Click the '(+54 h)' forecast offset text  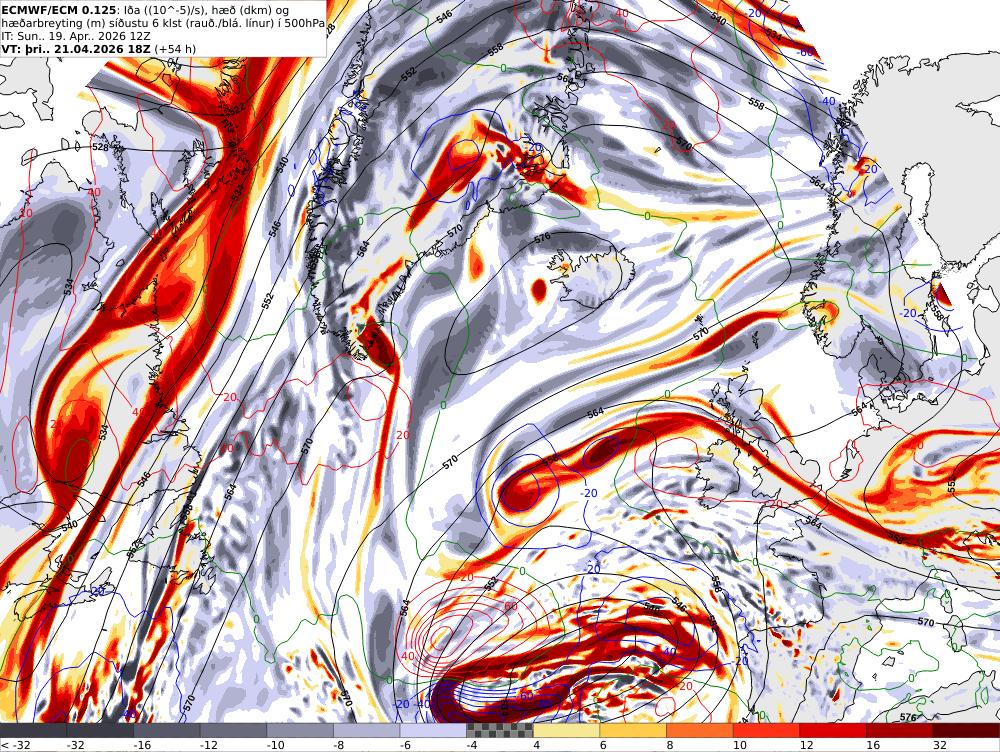tap(175, 49)
